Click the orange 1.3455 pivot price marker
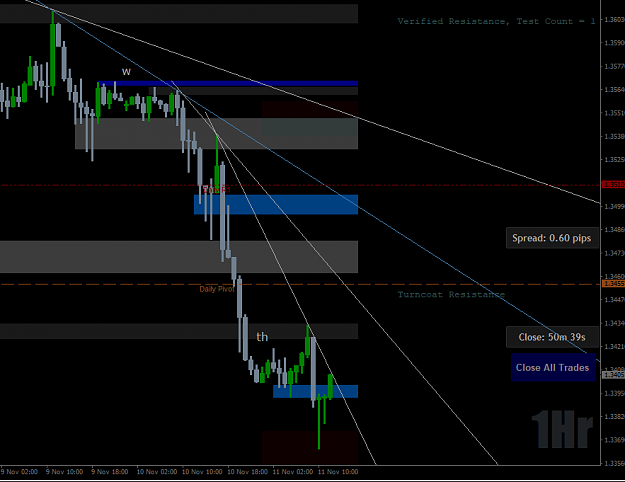625x482 pixels. pyautogui.click(x=613, y=283)
